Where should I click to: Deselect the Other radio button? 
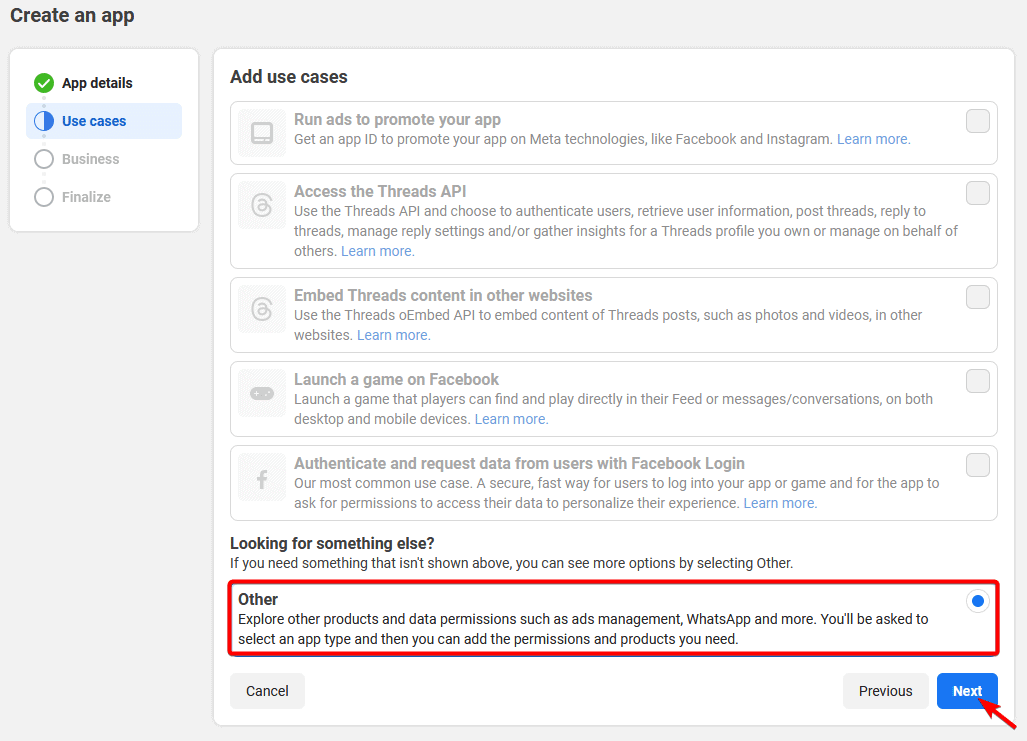(x=977, y=600)
